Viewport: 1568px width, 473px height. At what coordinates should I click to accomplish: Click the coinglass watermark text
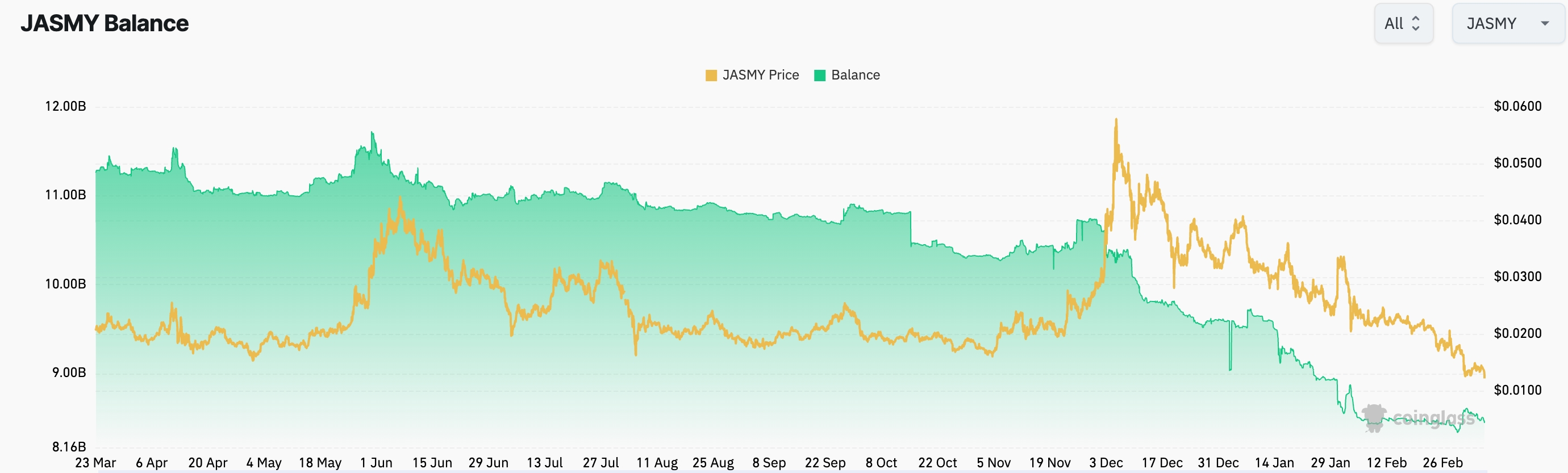(1433, 418)
